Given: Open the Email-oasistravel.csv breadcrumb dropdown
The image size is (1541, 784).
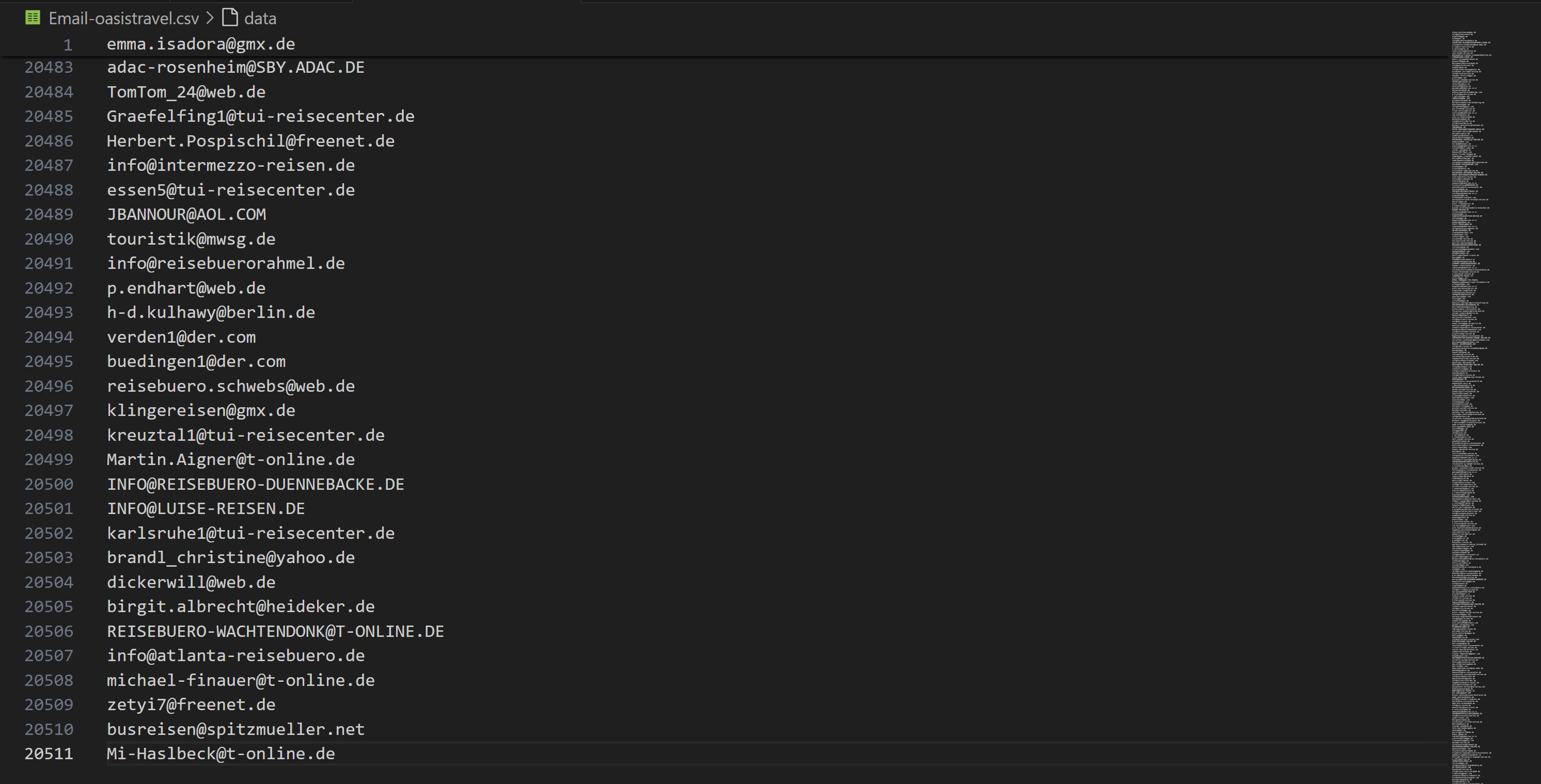Looking at the screenshot, I should (123, 19).
